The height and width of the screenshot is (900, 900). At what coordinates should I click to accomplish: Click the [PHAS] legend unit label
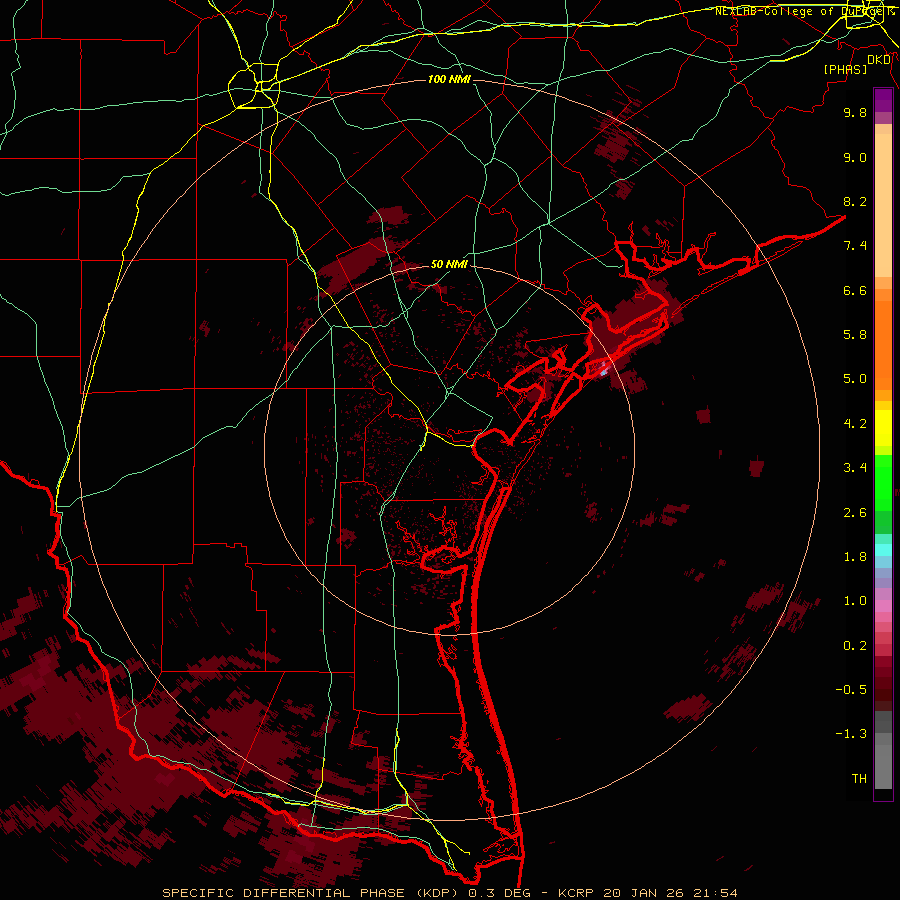pyautogui.click(x=845, y=69)
